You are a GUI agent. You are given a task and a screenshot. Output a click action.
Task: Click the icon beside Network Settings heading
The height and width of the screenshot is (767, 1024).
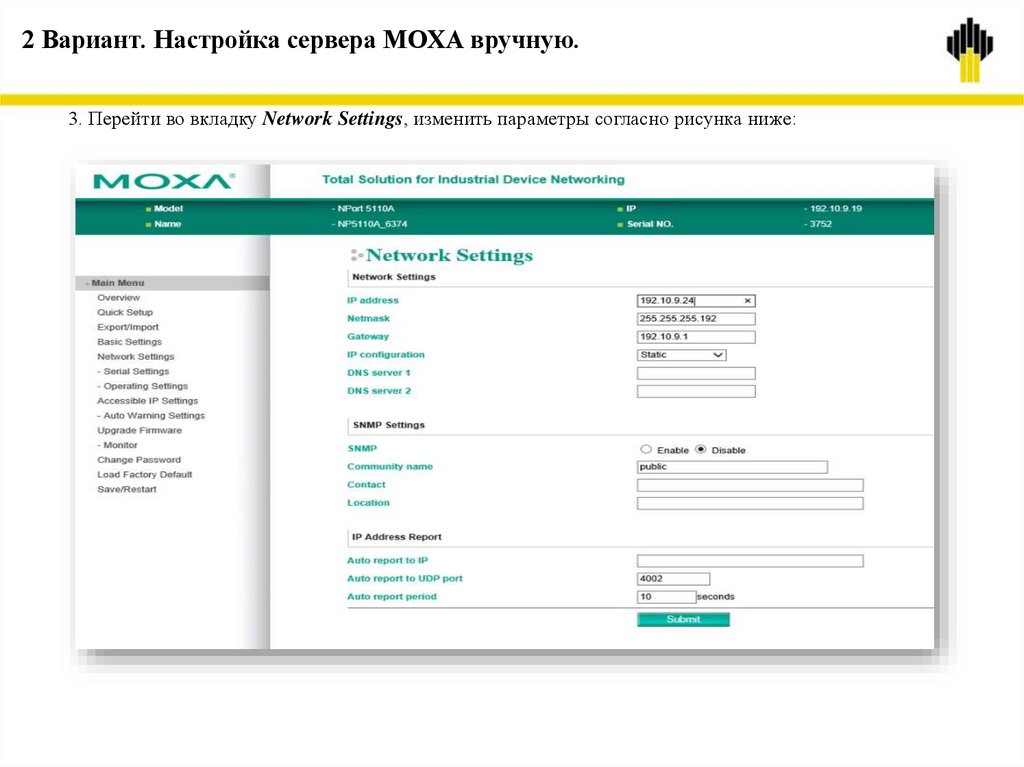(x=357, y=255)
